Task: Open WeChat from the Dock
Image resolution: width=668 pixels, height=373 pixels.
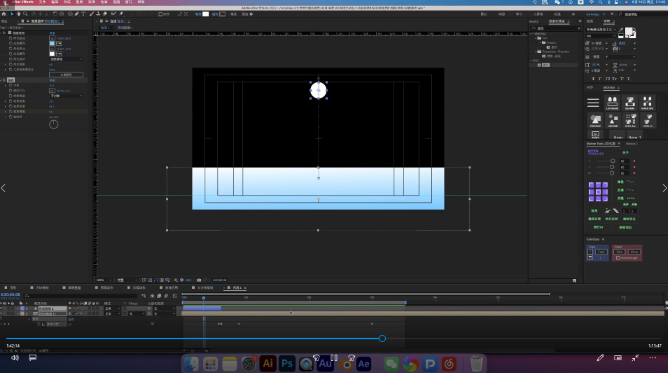Action: pyautogui.click(x=391, y=364)
